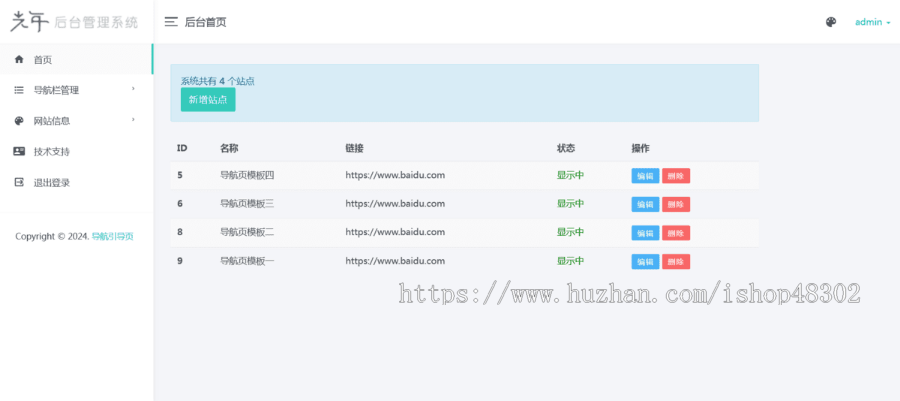
Task: Toggle the hamburger sidebar menu icon
Action: click(x=171, y=22)
